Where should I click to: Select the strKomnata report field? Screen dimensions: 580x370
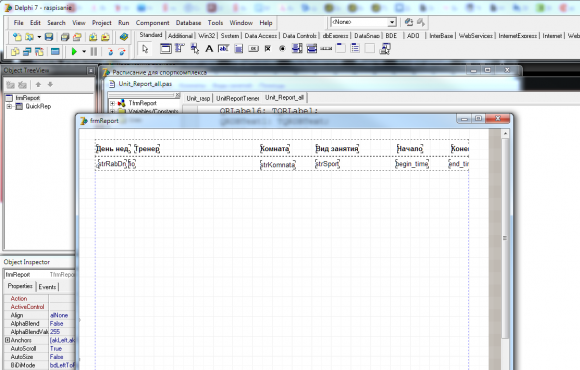pyautogui.click(x=277, y=164)
